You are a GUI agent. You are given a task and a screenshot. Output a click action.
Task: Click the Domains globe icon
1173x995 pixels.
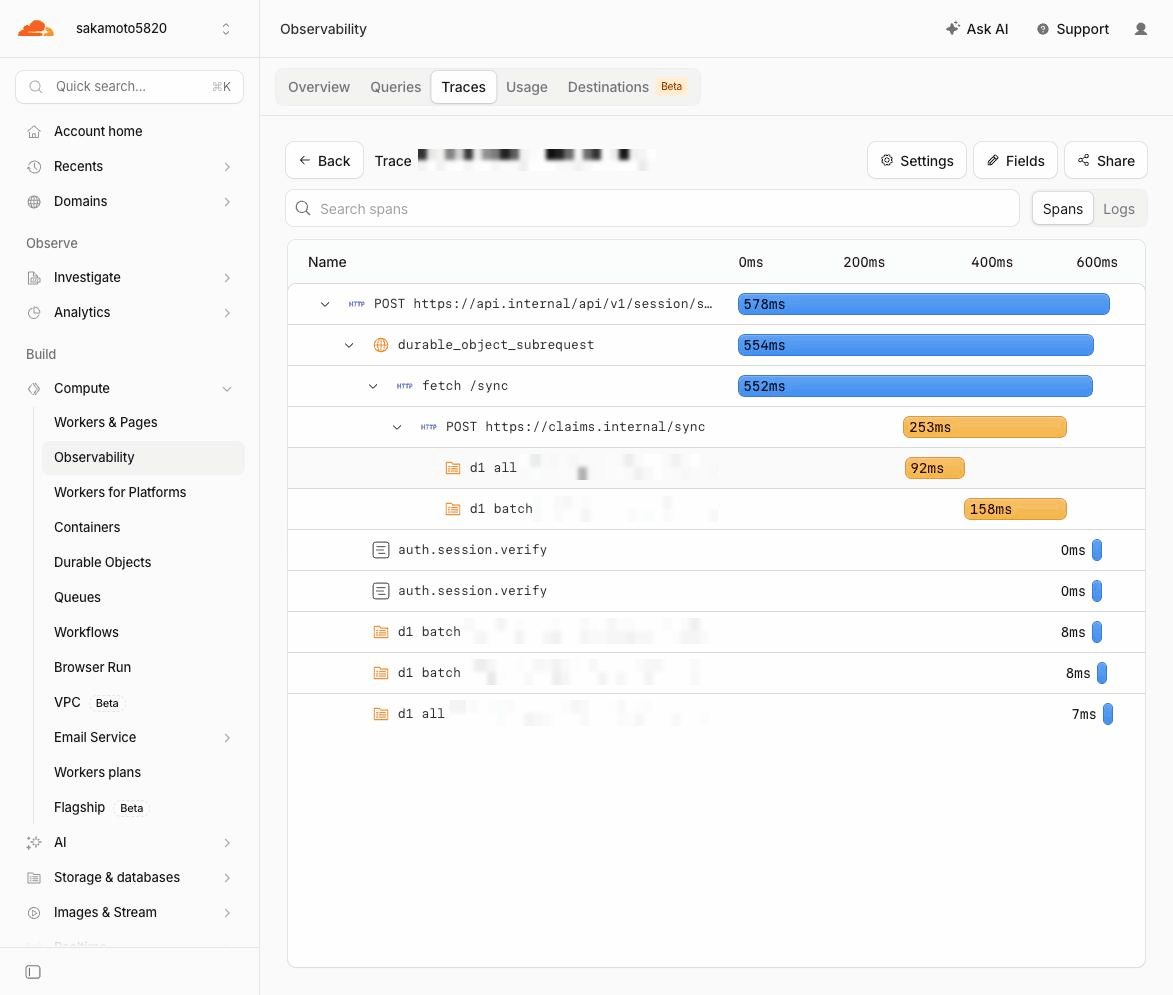(x=34, y=202)
